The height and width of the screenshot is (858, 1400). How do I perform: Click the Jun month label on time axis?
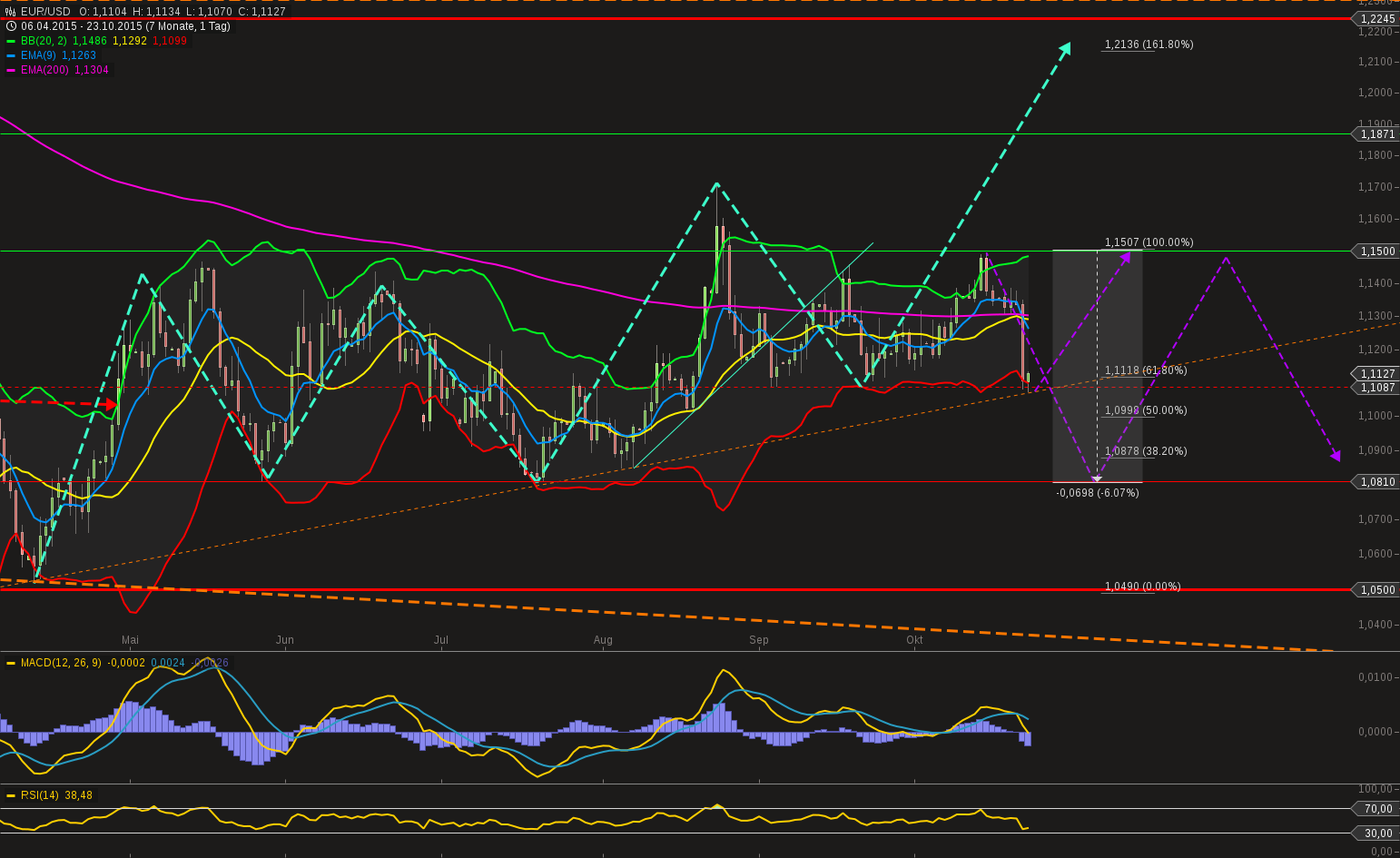tap(285, 640)
